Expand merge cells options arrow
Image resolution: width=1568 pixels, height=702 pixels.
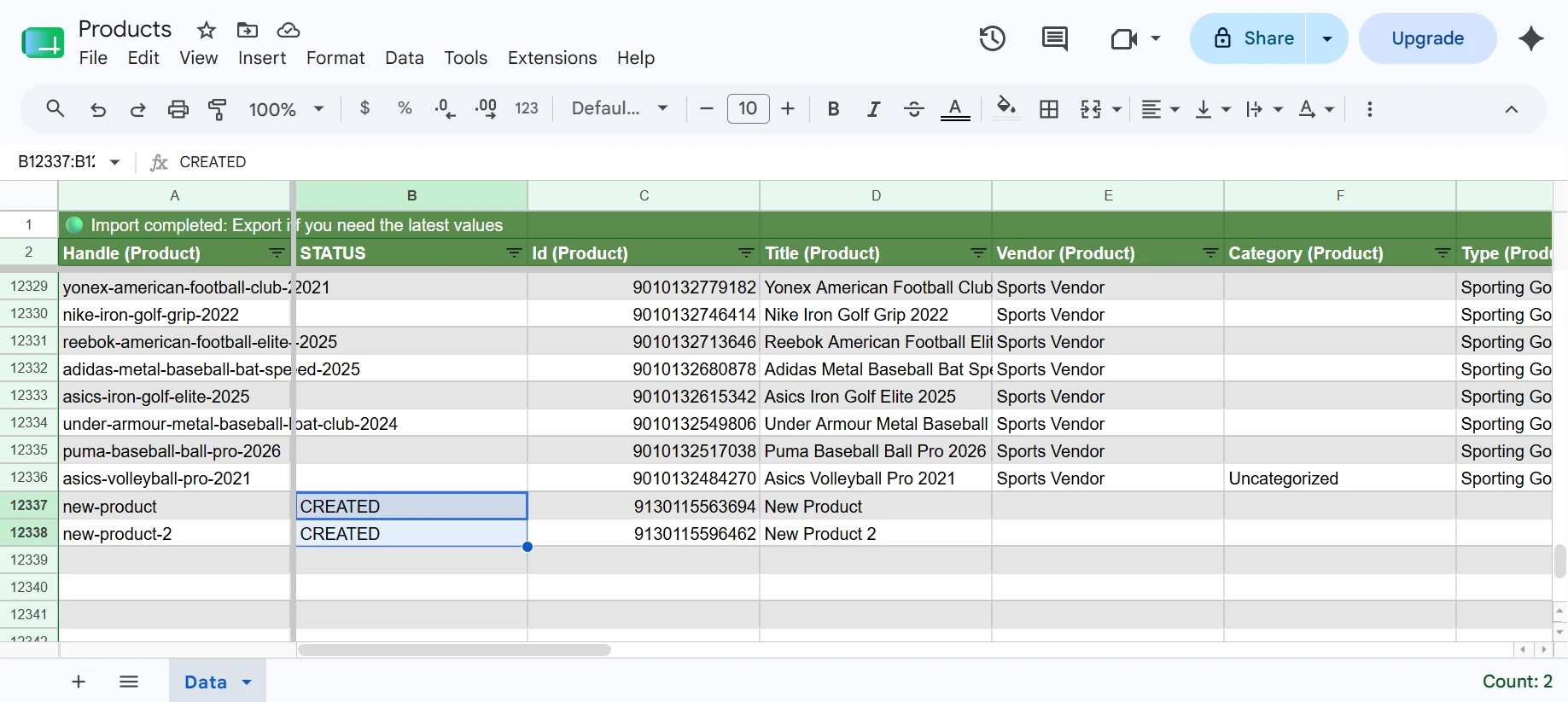click(1116, 109)
